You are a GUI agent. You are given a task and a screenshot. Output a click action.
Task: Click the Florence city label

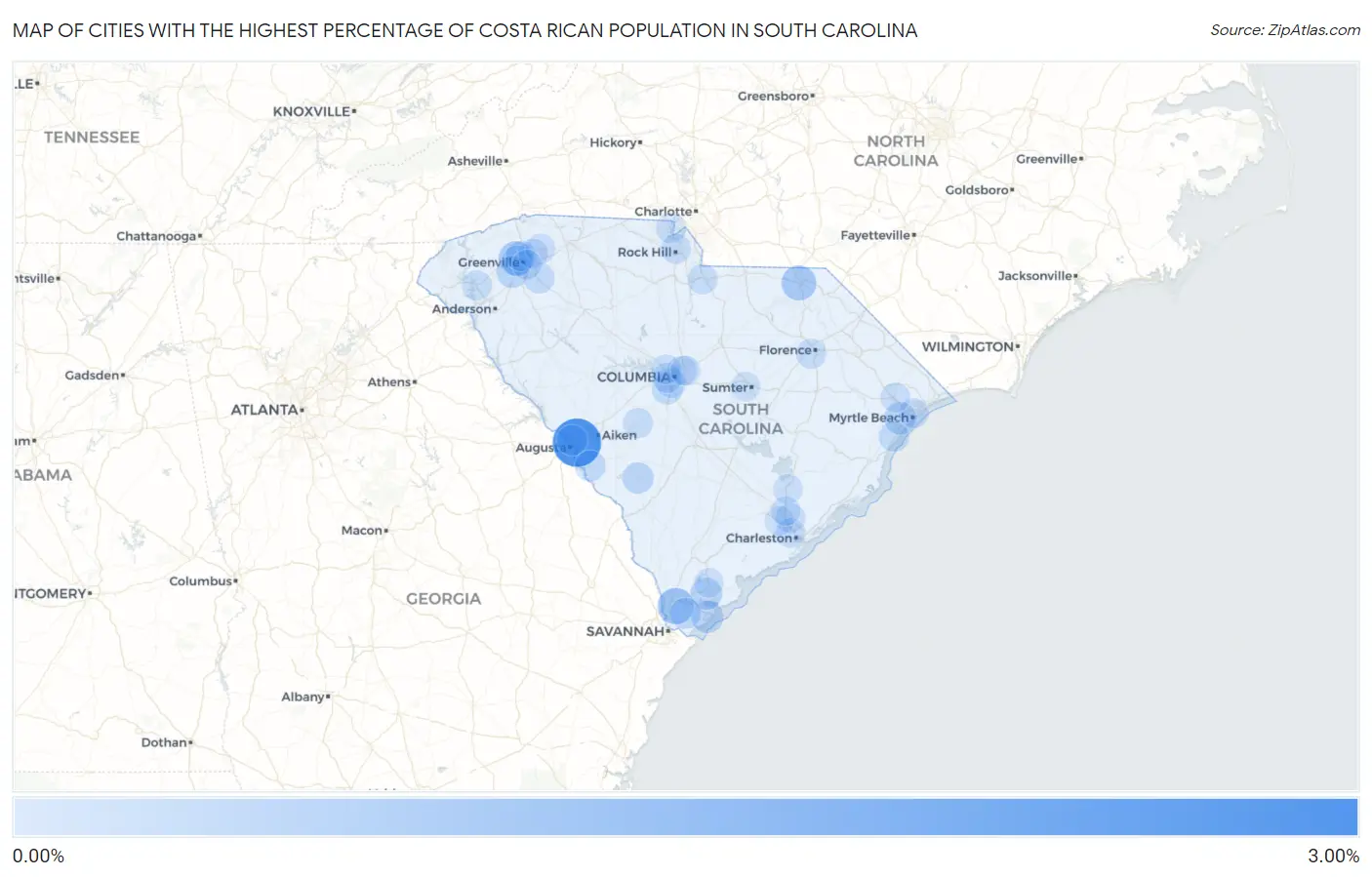[786, 350]
